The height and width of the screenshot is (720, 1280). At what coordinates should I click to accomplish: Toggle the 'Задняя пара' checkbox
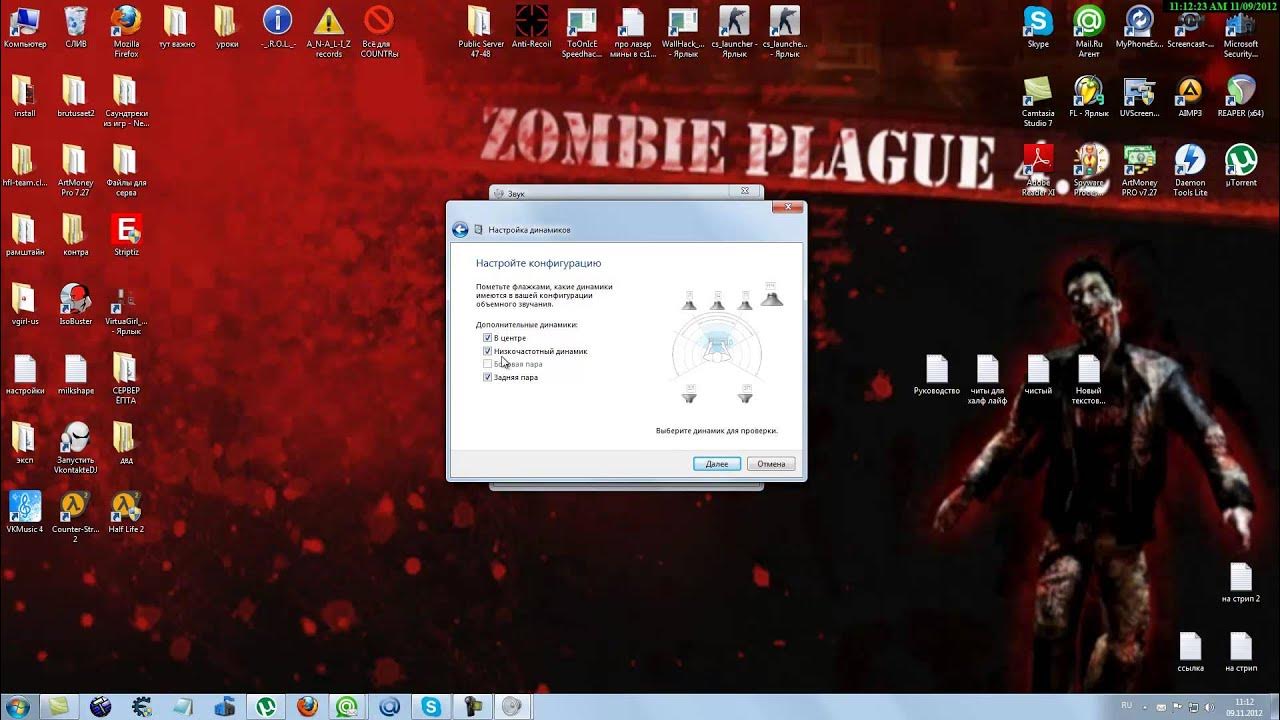point(488,378)
